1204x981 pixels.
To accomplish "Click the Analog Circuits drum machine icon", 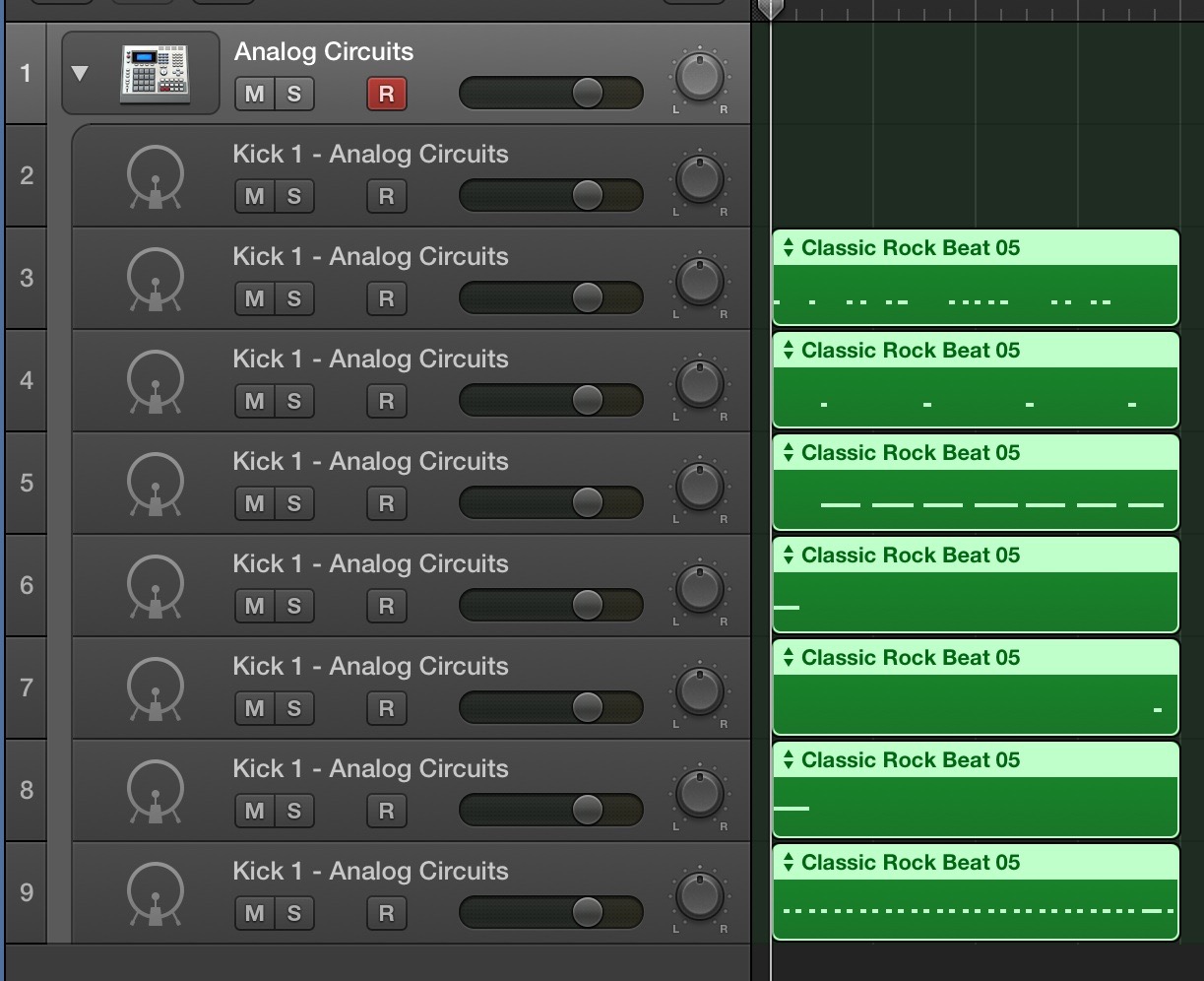I will tap(155, 73).
